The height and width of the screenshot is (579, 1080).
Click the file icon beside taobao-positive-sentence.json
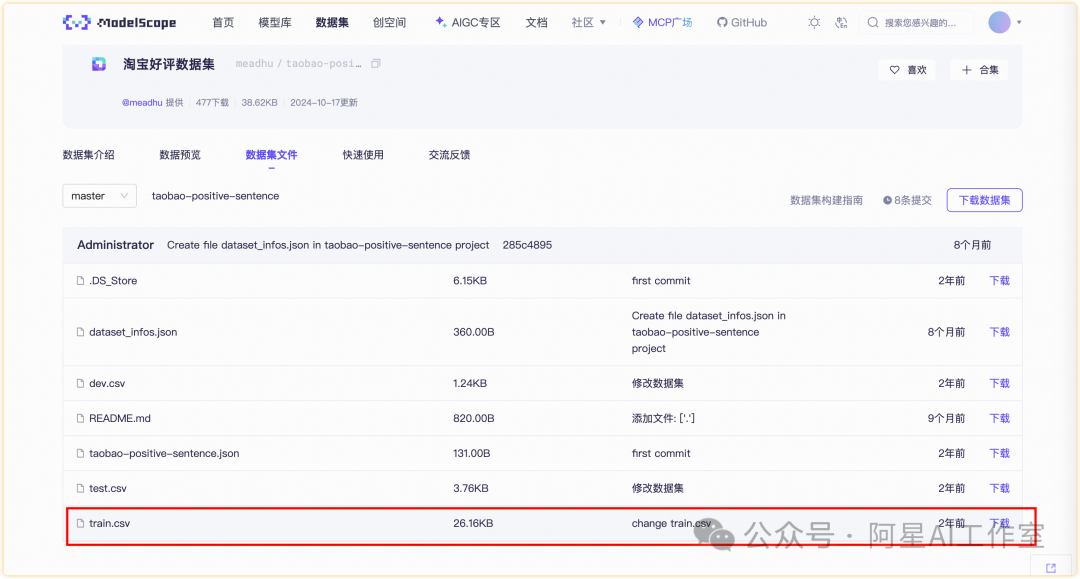tap(81, 454)
